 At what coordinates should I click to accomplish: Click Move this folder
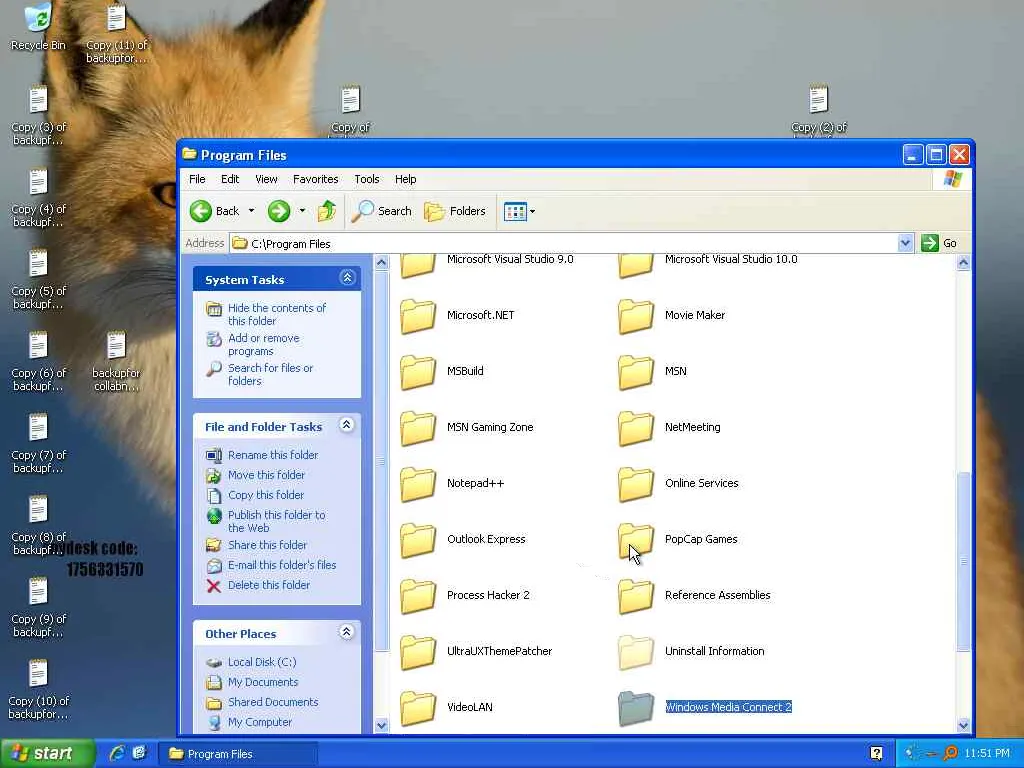pos(266,475)
